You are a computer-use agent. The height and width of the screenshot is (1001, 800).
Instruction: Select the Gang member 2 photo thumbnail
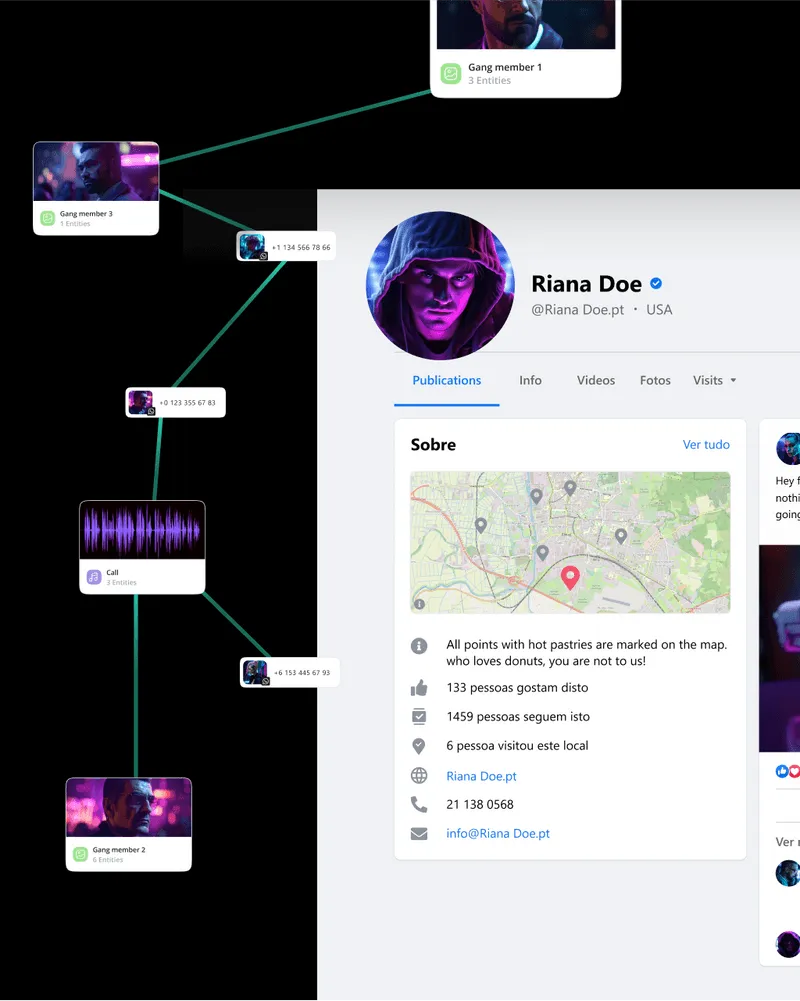coord(128,808)
